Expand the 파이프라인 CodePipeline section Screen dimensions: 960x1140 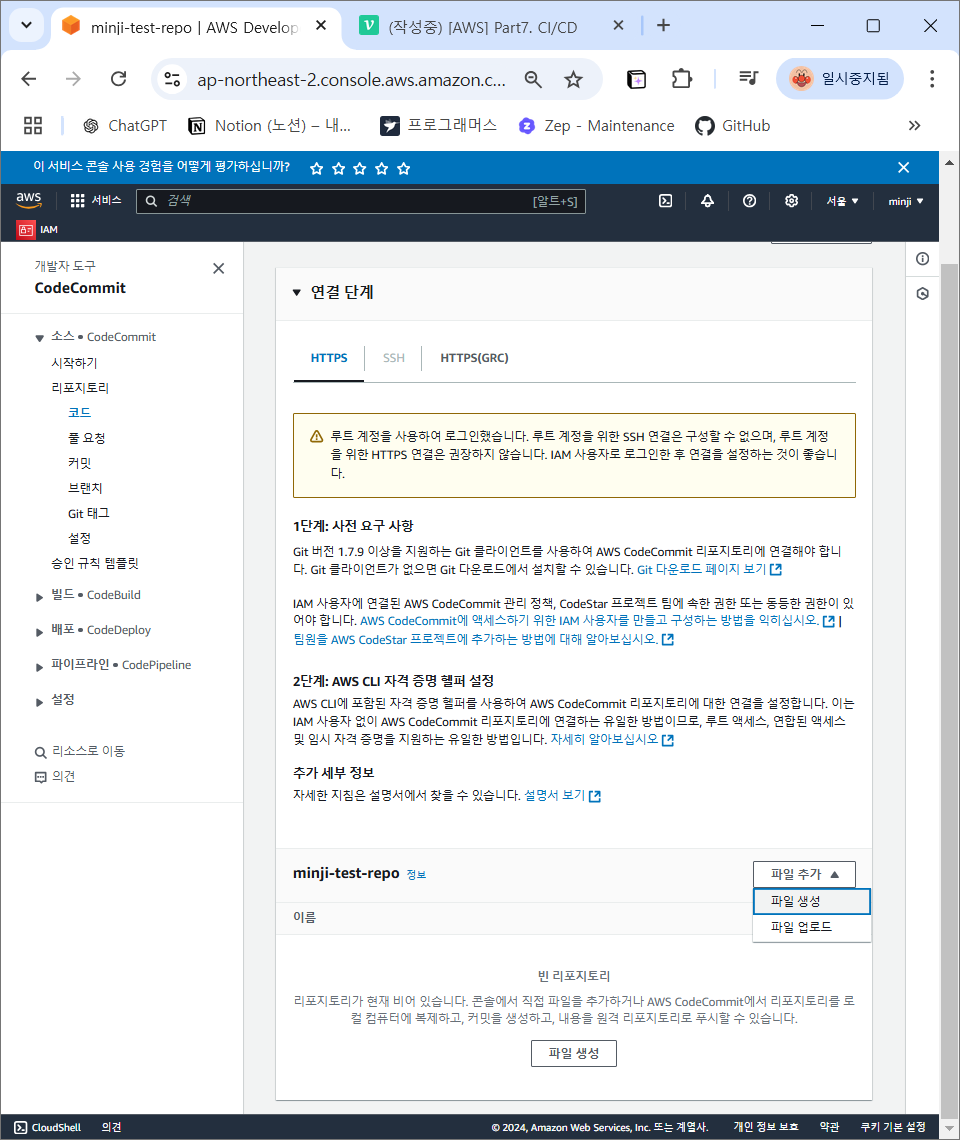pos(39,667)
